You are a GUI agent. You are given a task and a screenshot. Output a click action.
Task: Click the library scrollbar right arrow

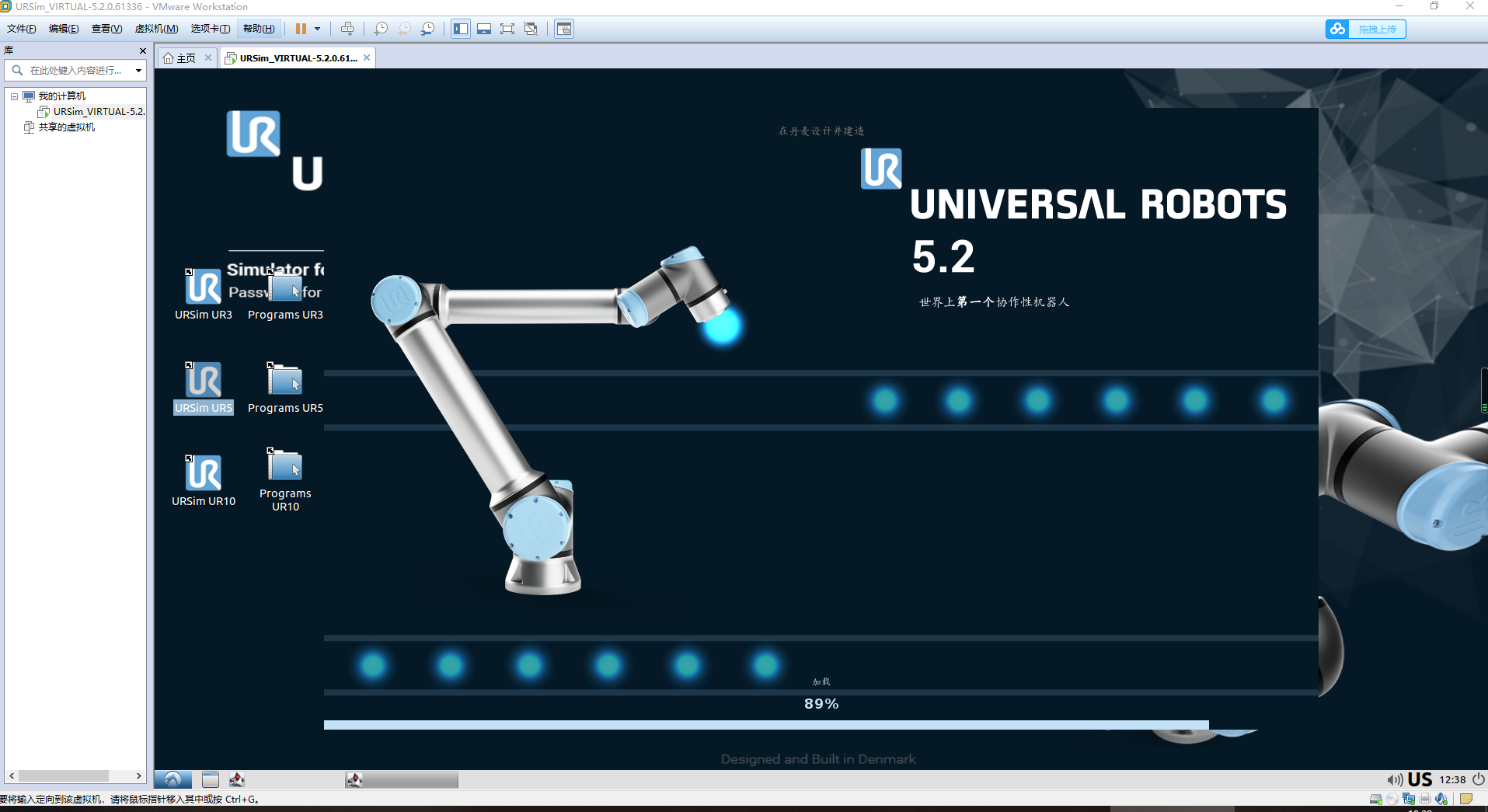[138, 775]
